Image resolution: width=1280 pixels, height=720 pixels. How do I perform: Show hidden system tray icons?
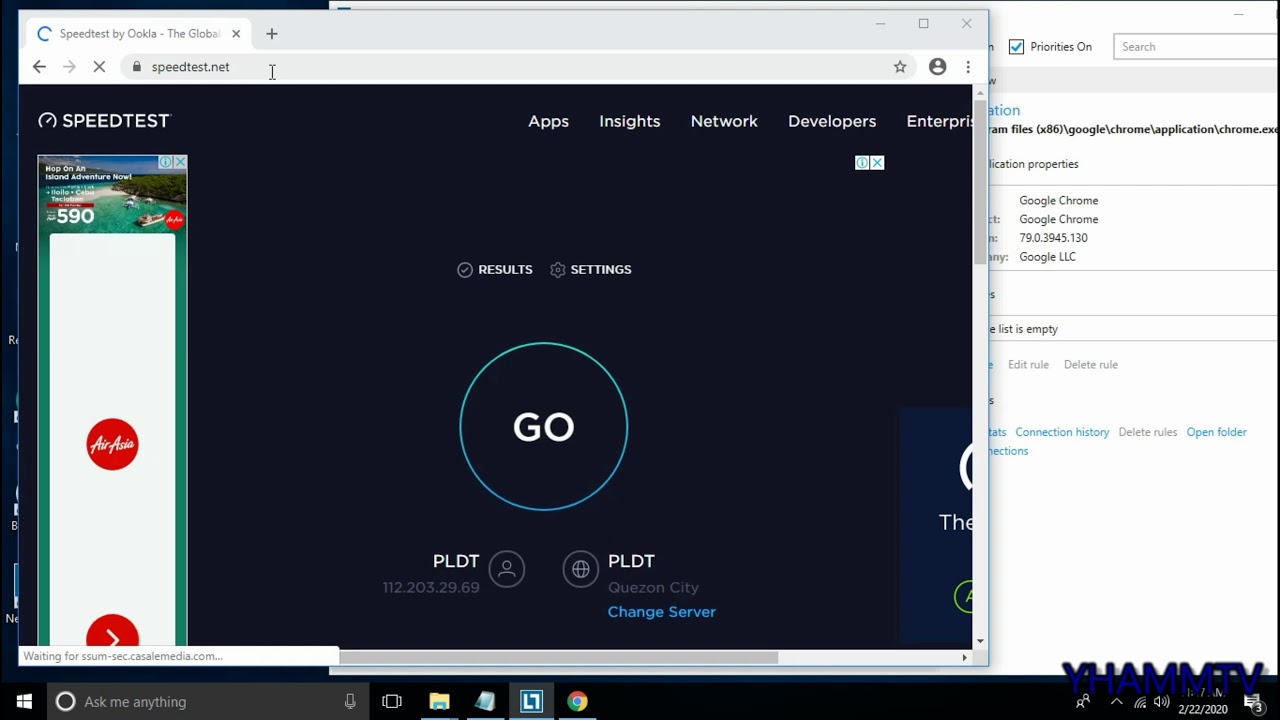[x=1117, y=702]
